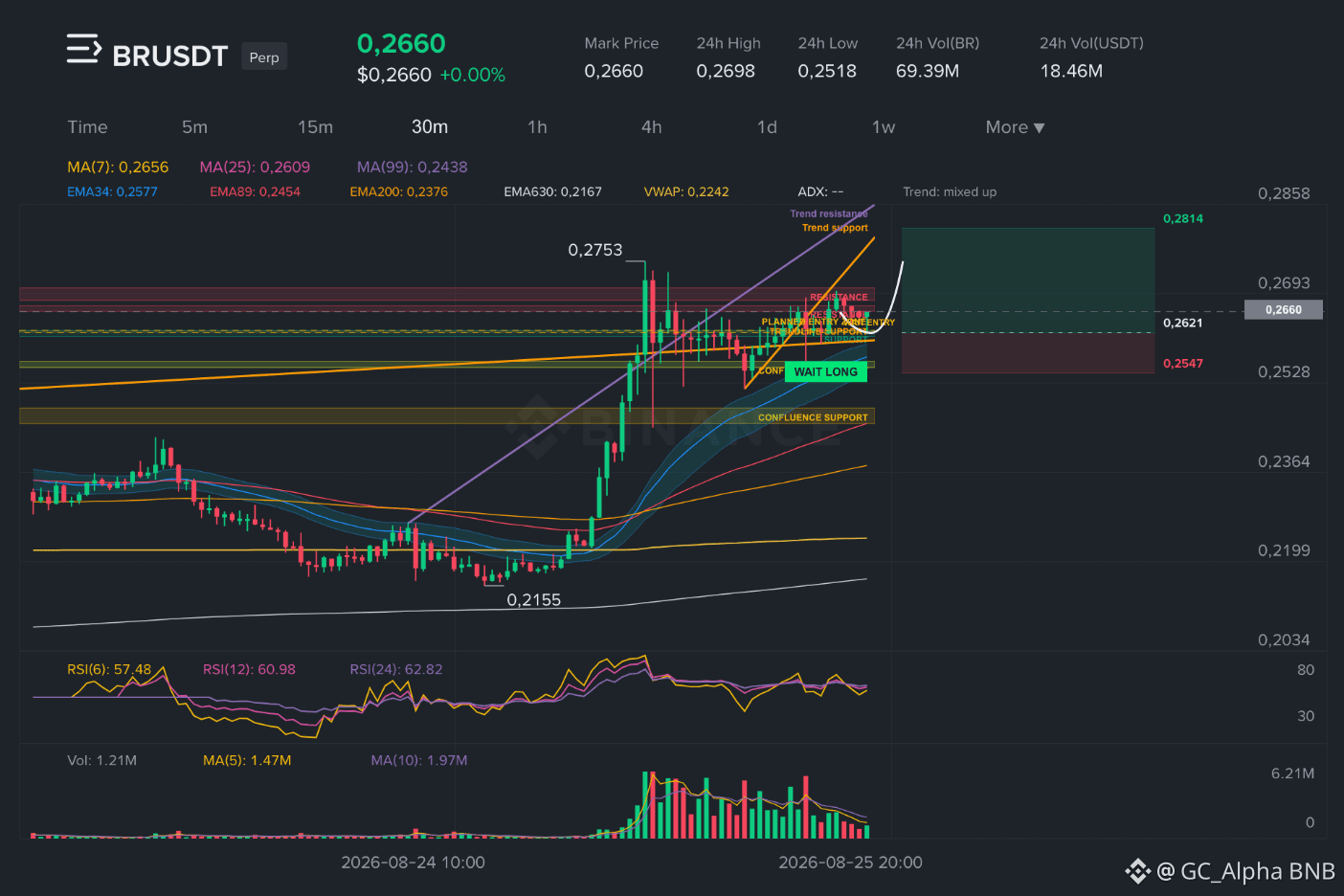Image resolution: width=1344 pixels, height=896 pixels.
Task: Click the Vol: 1.21M label
Action: [101, 760]
